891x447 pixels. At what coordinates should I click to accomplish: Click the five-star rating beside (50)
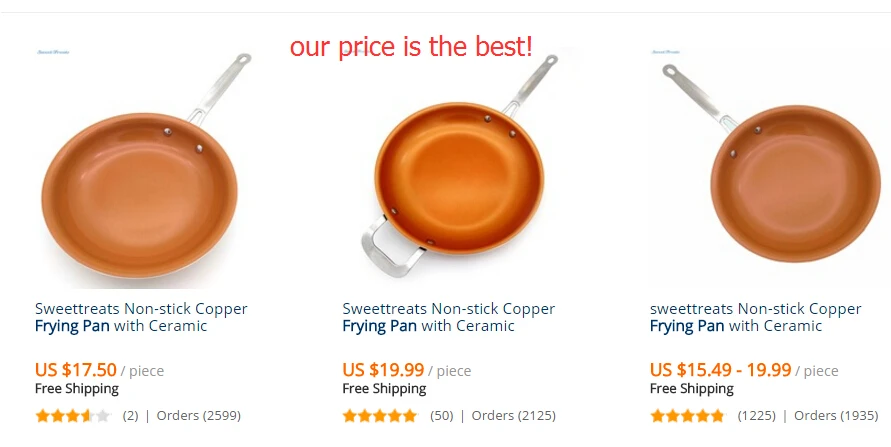coord(380,415)
